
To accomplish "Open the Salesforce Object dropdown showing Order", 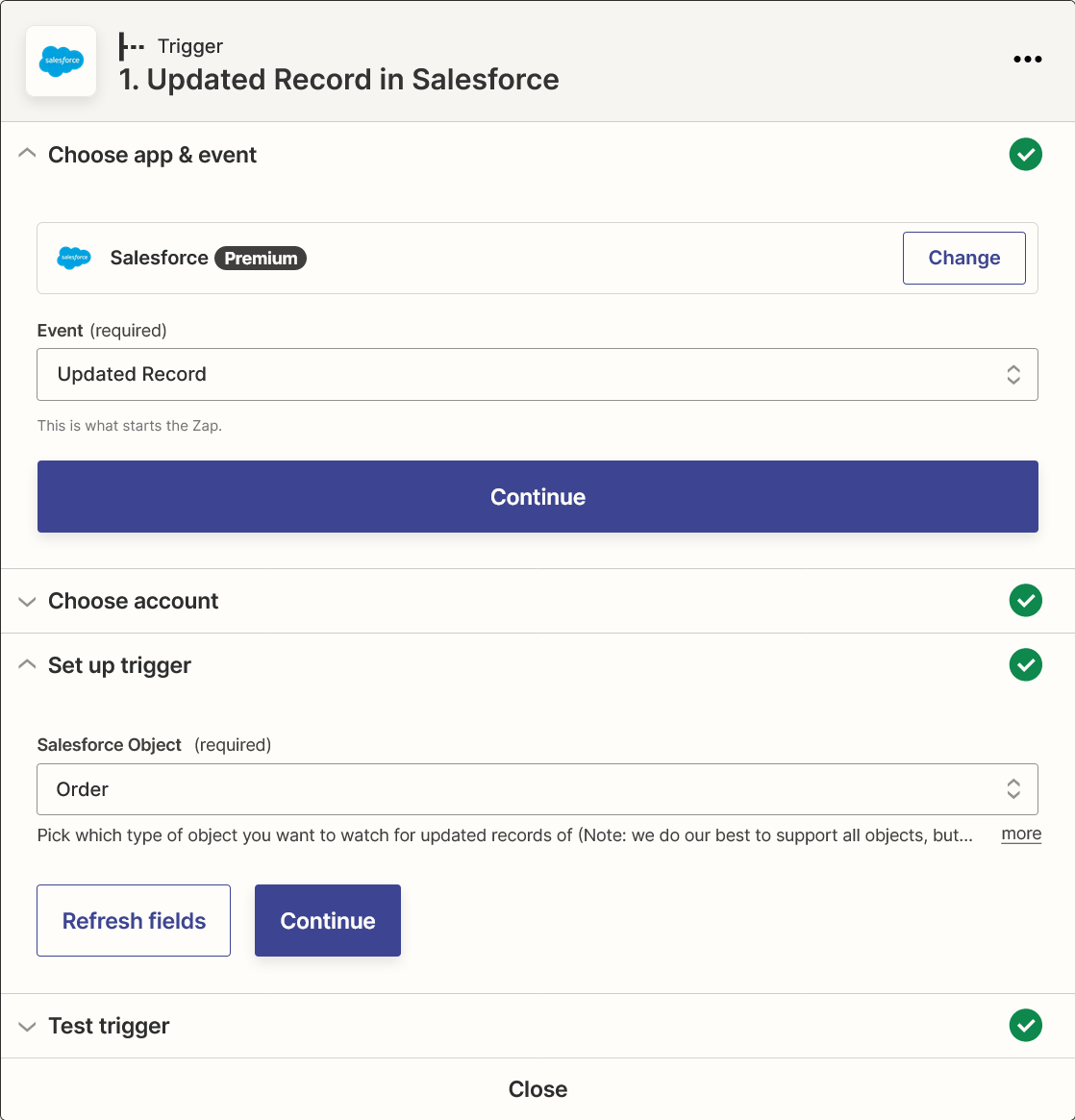I will click(537, 789).
